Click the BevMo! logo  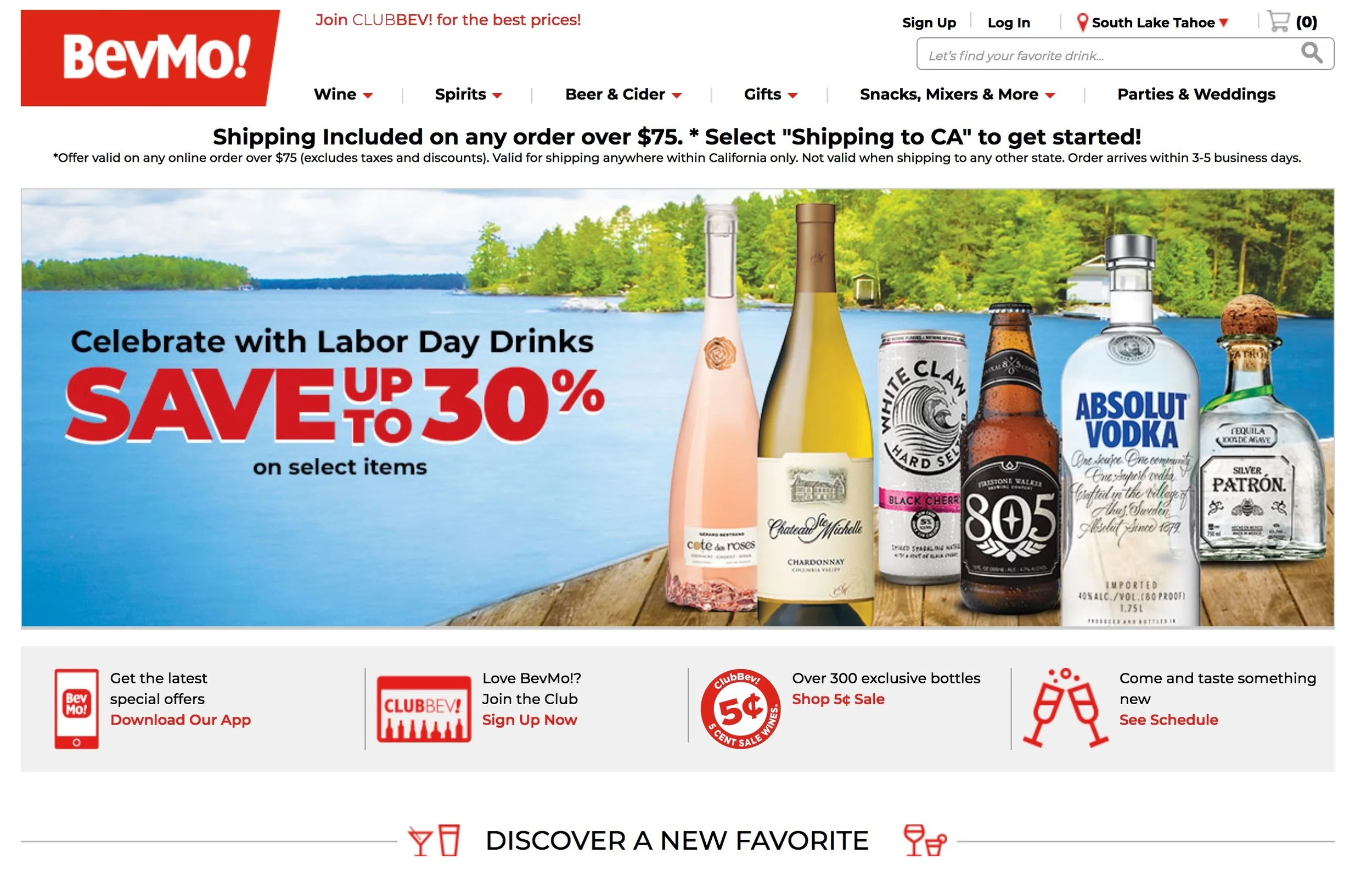pos(150,58)
